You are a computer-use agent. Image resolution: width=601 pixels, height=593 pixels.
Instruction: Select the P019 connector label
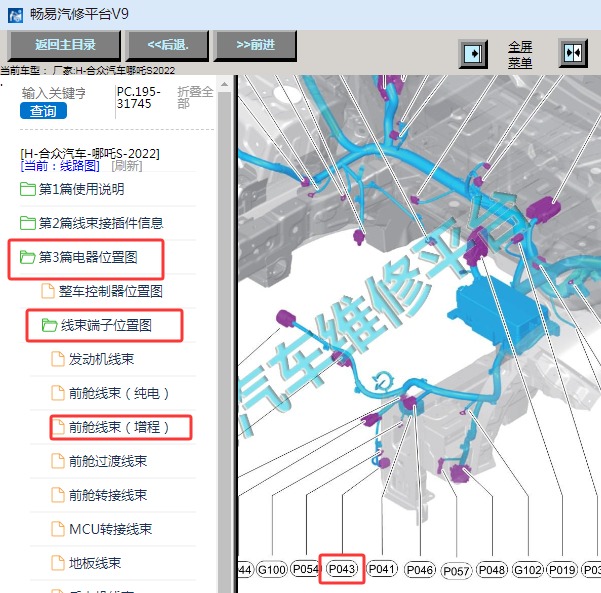click(x=562, y=570)
